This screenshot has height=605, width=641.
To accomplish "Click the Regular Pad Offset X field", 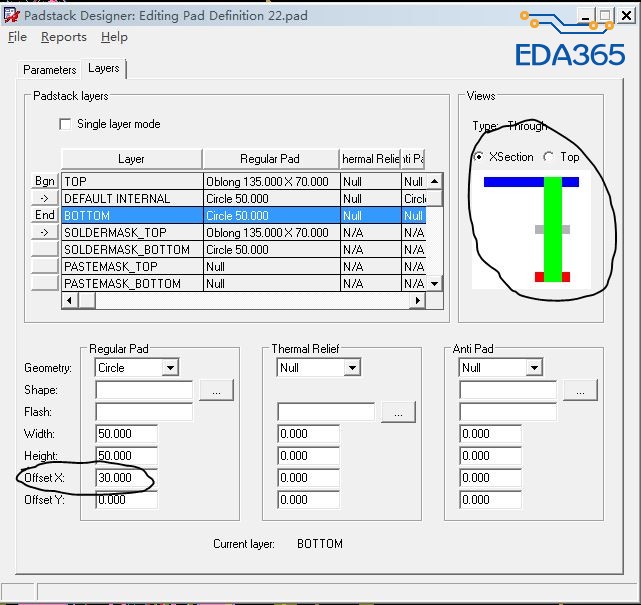I will [x=126, y=478].
